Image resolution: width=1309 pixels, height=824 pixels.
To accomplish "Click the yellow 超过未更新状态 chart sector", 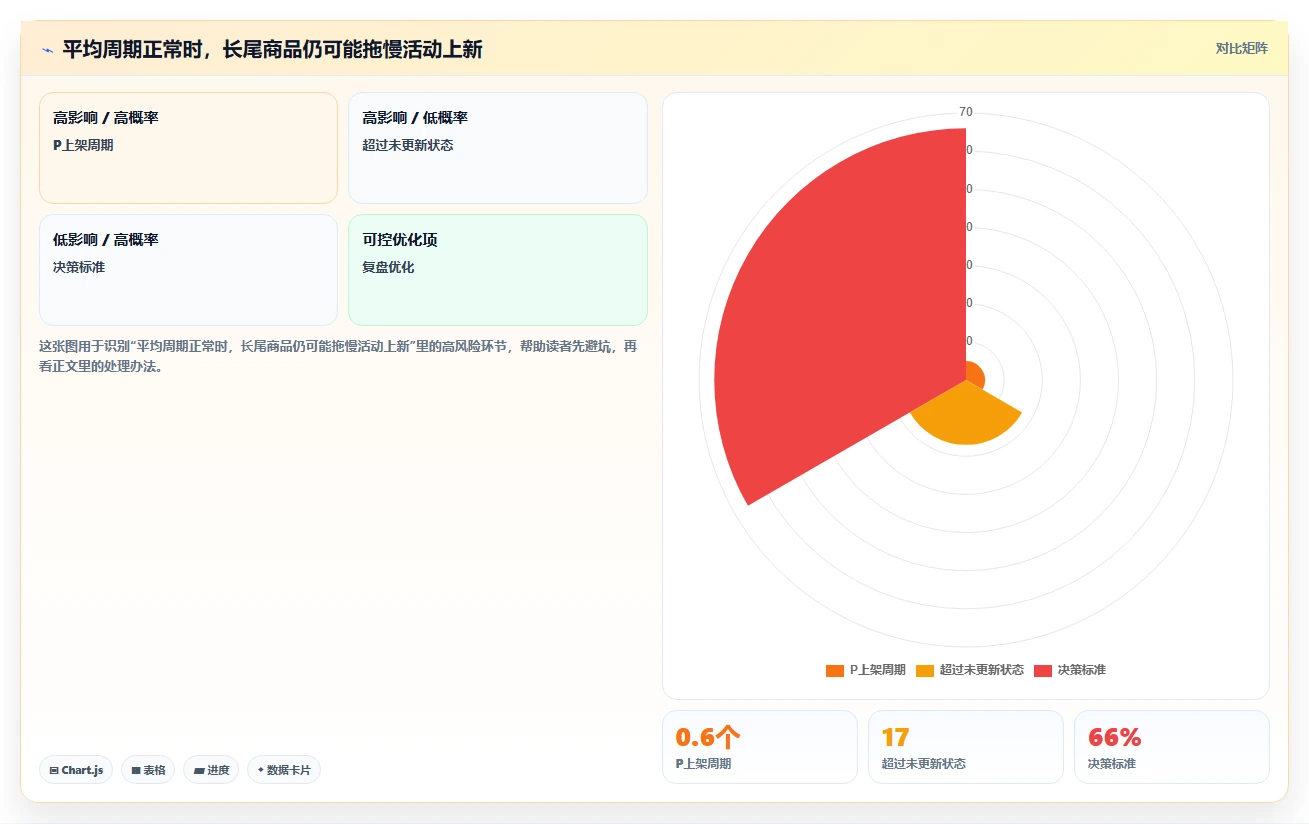I will (966, 415).
